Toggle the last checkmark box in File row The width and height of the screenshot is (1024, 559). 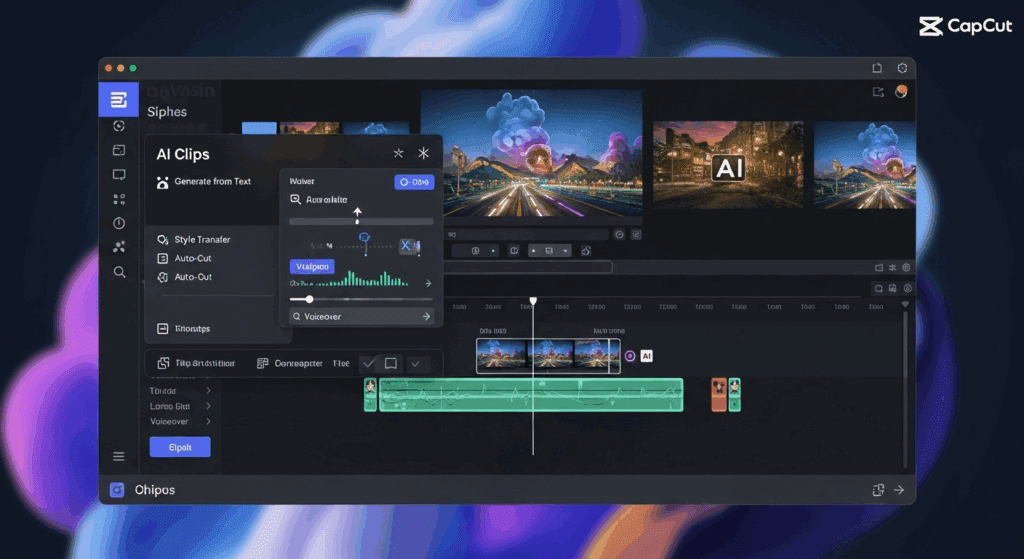tap(415, 364)
